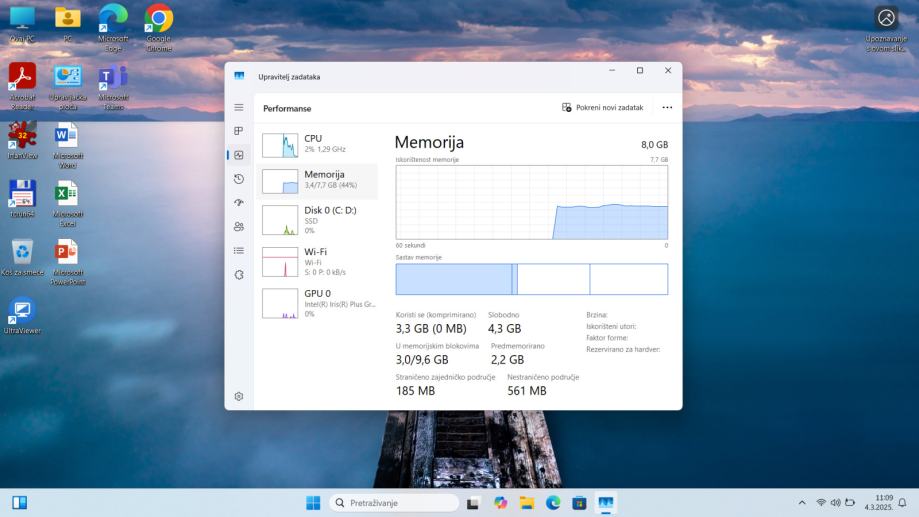Open Copilot from the taskbar
The height and width of the screenshot is (517, 919).
click(x=500, y=503)
